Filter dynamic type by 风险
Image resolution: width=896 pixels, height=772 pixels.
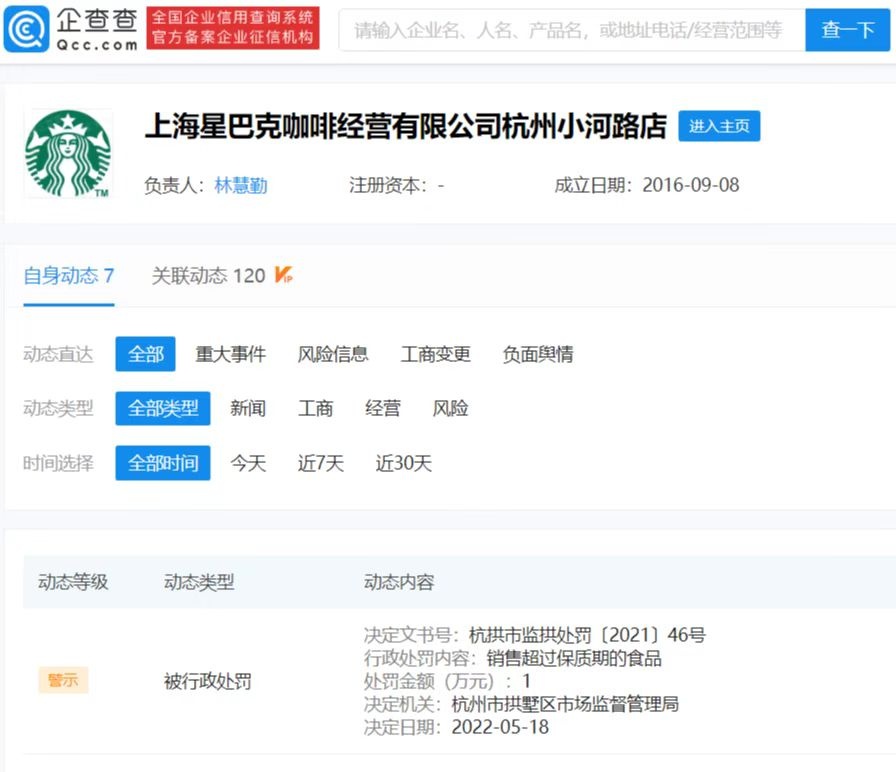pos(450,409)
